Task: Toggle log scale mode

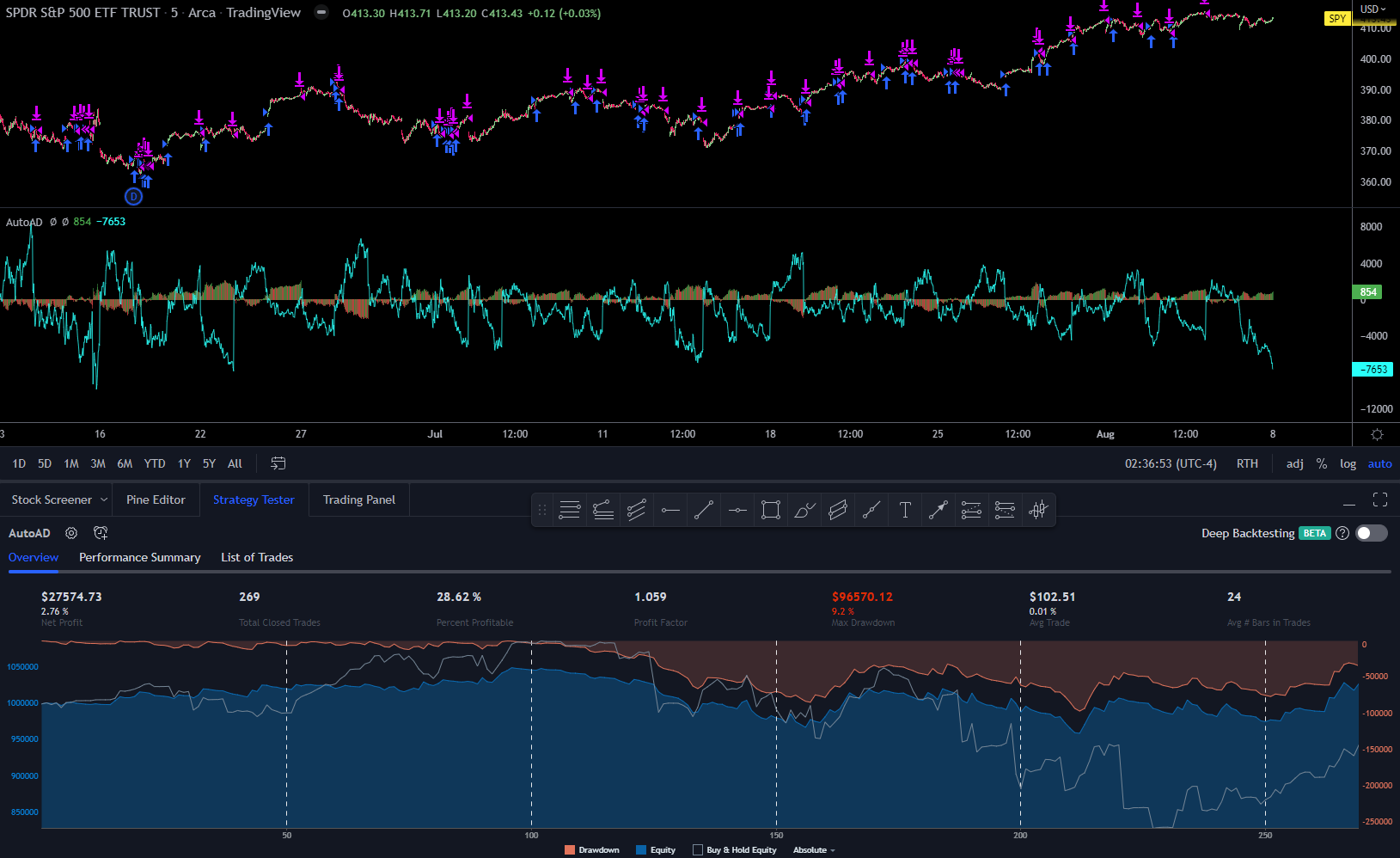Action: (1348, 463)
